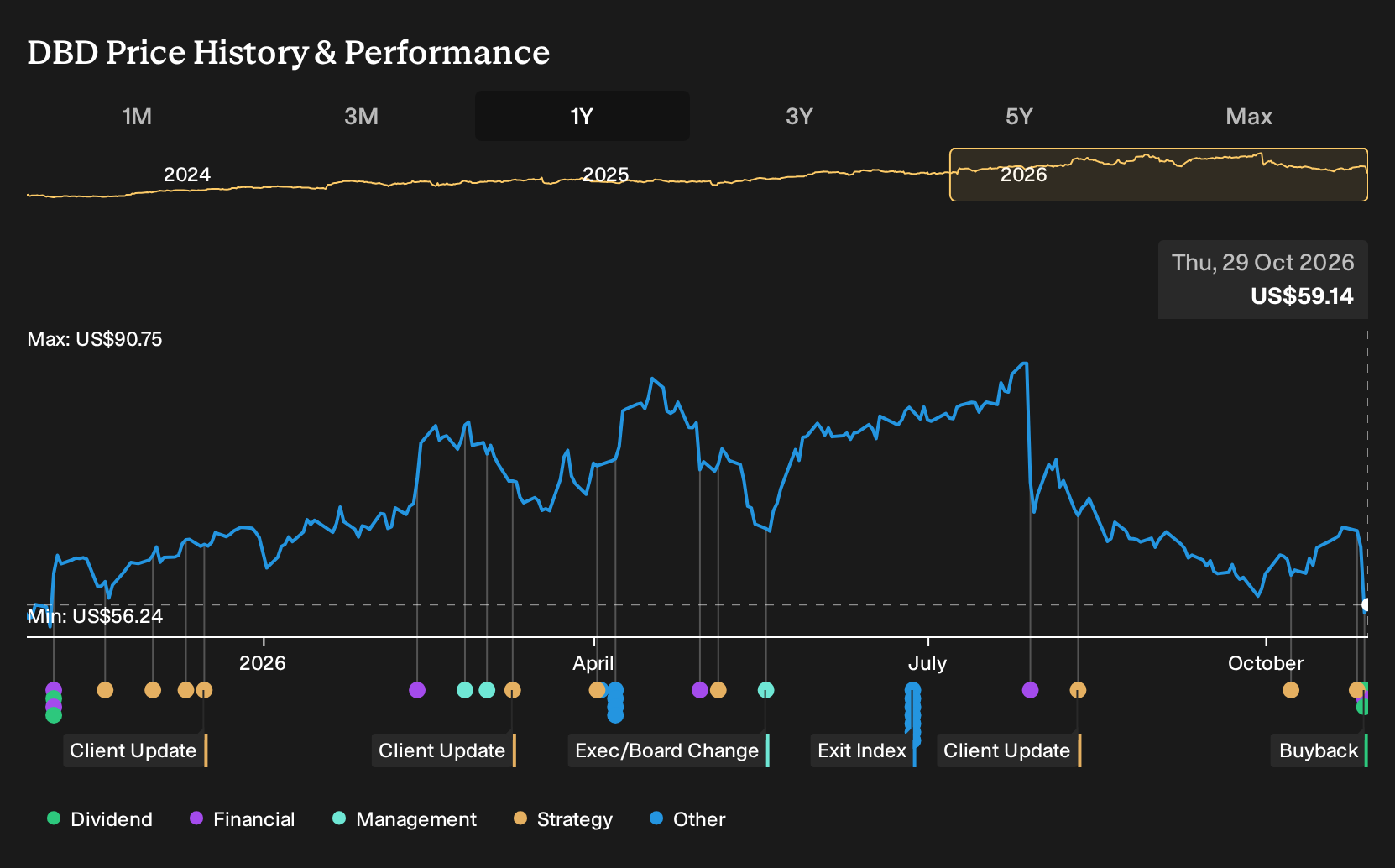
Task: Click the 2024 label in overview chart
Action: tap(186, 175)
